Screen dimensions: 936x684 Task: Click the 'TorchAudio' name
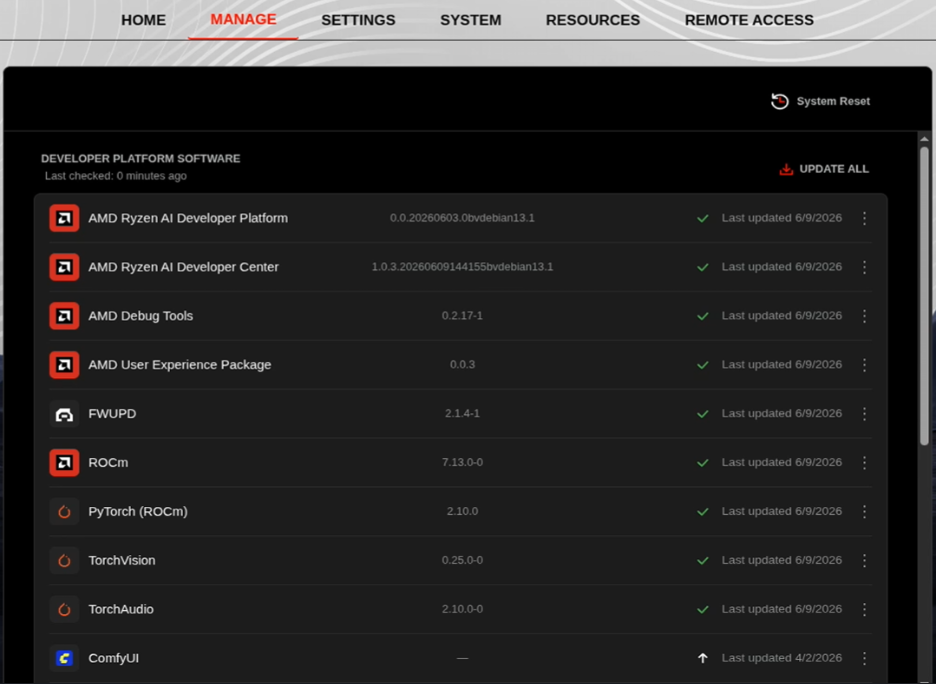click(121, 609)
